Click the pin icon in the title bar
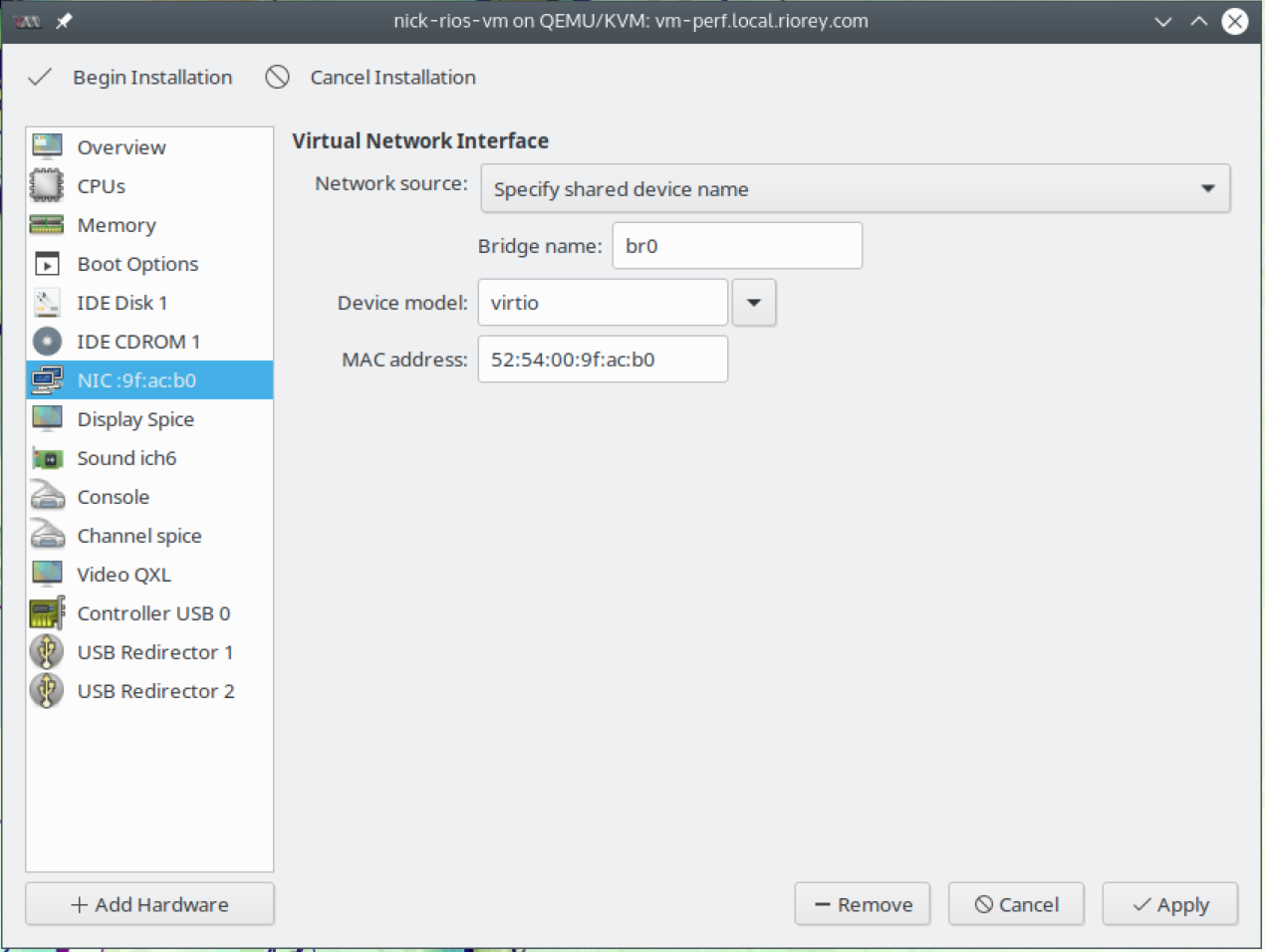Screen dimensions: 1265x952 64,21
